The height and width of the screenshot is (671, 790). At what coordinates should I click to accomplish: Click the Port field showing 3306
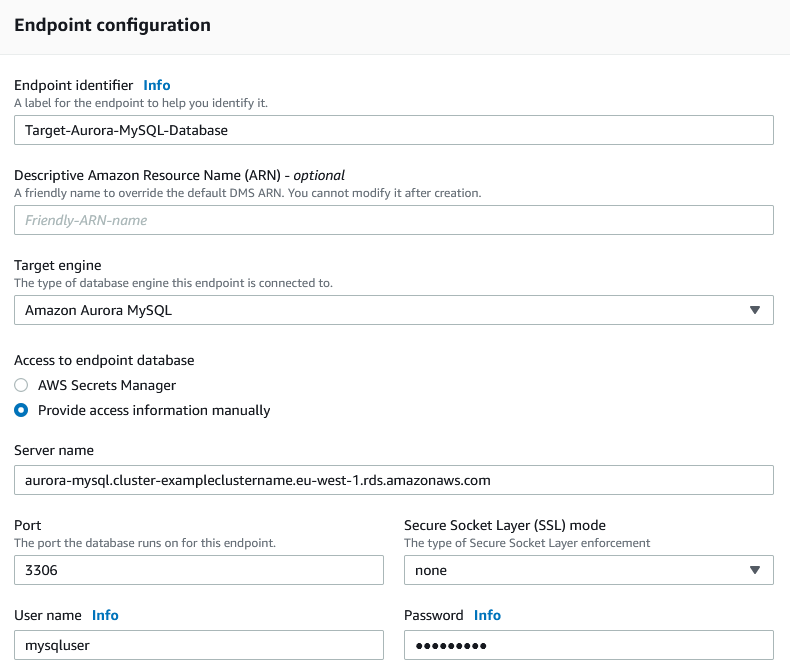pyautogui.click(x=199, y=570)
